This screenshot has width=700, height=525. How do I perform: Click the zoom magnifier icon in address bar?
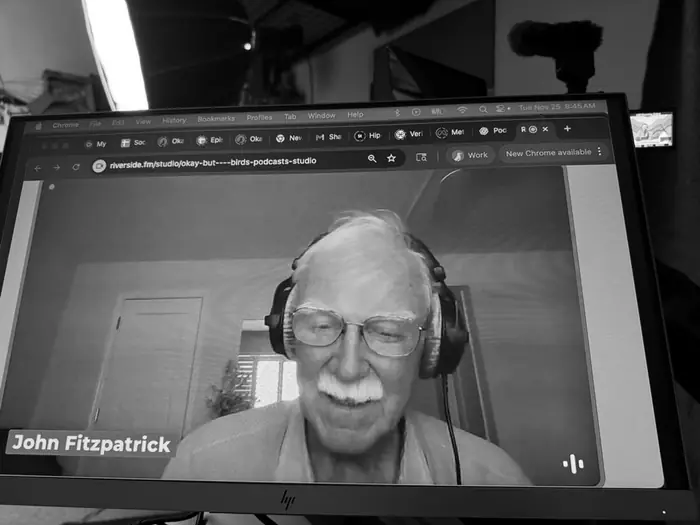coord(372,158)
